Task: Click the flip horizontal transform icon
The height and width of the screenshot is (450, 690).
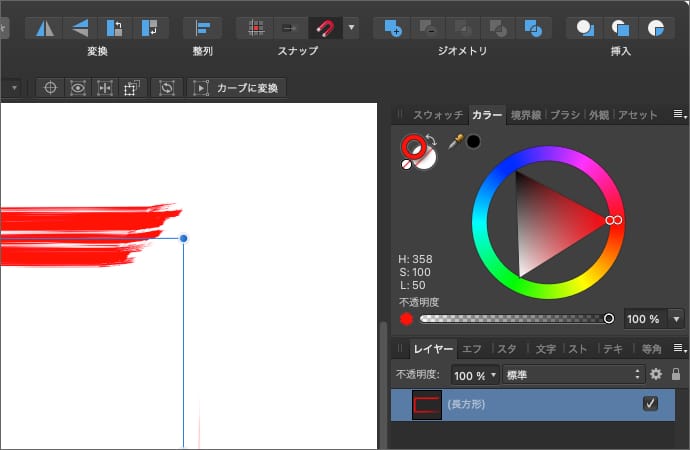Action: click(x=41, y=27)
